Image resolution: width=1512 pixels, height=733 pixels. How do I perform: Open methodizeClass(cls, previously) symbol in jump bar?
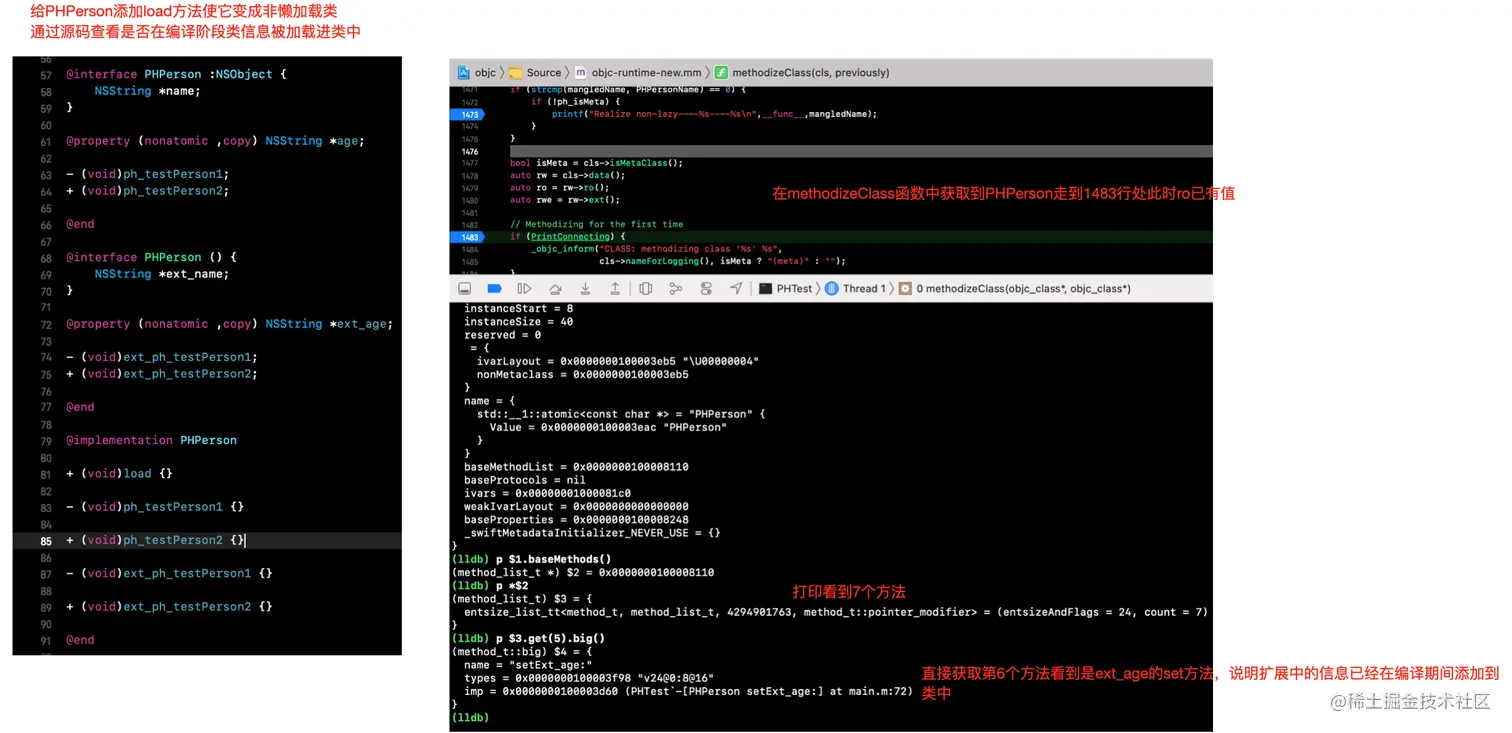(802, 72)
